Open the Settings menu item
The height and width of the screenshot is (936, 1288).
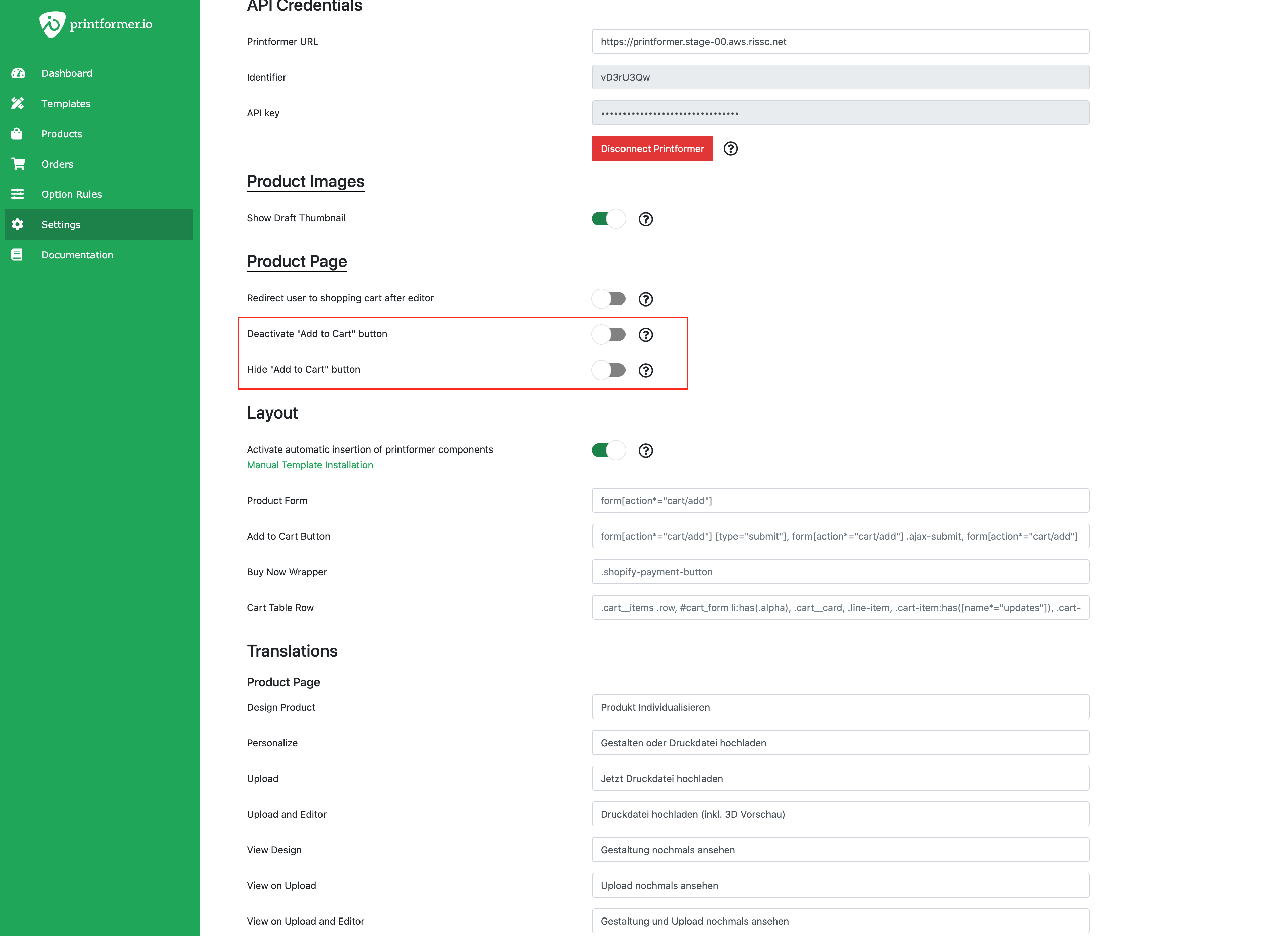(x=61, y=224)
